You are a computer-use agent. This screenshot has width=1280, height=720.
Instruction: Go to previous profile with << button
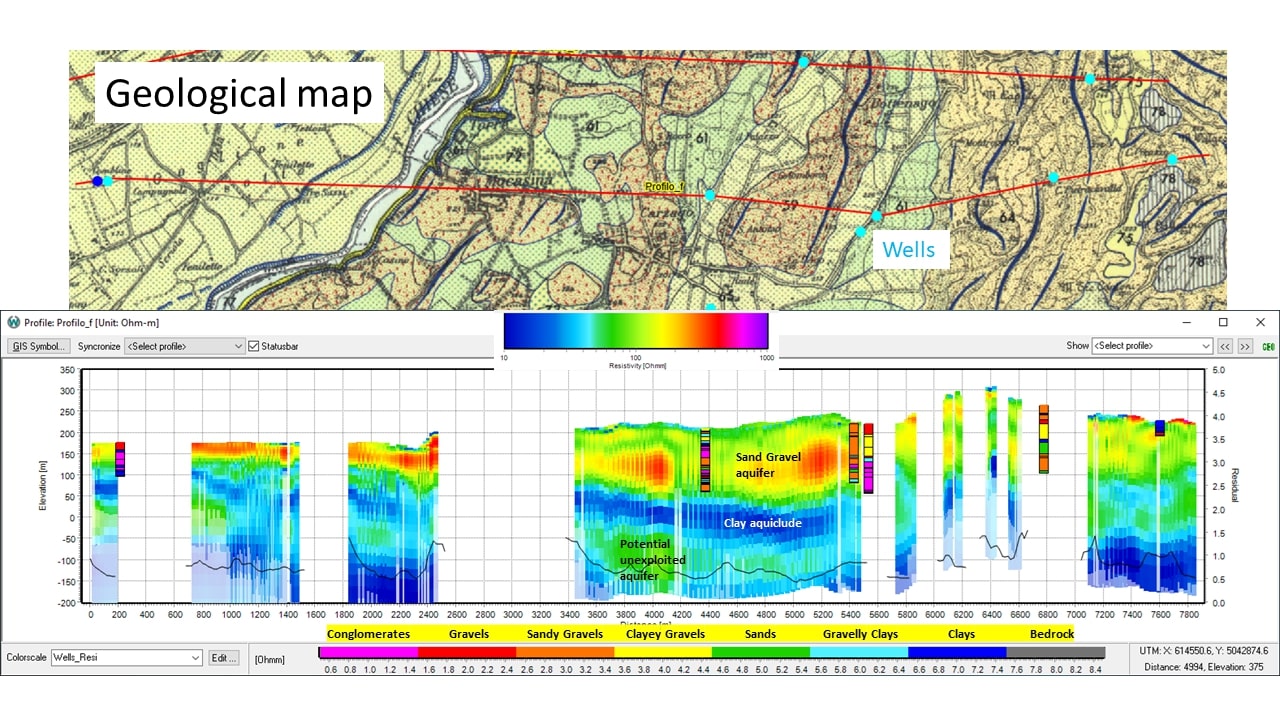coord(1224,346)
